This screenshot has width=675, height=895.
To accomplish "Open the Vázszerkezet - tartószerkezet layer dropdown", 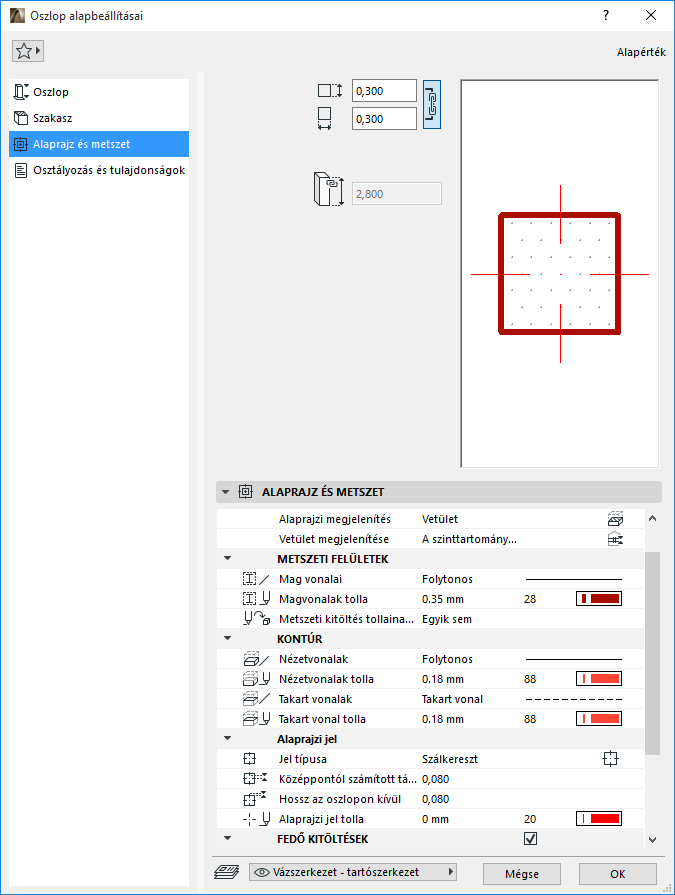I will coord(353,872).
